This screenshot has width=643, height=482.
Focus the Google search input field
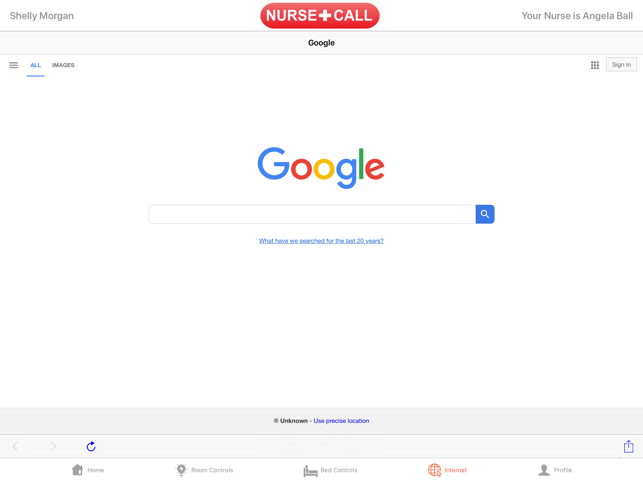pos(312,214)
